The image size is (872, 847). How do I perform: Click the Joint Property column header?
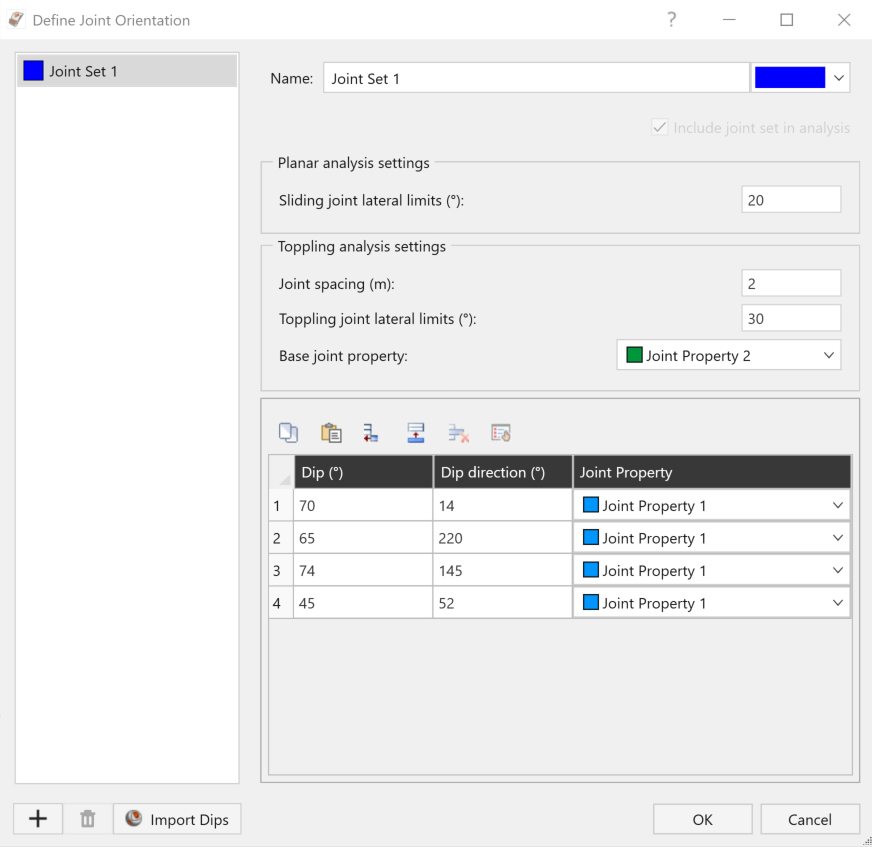(x=712, y=472)
